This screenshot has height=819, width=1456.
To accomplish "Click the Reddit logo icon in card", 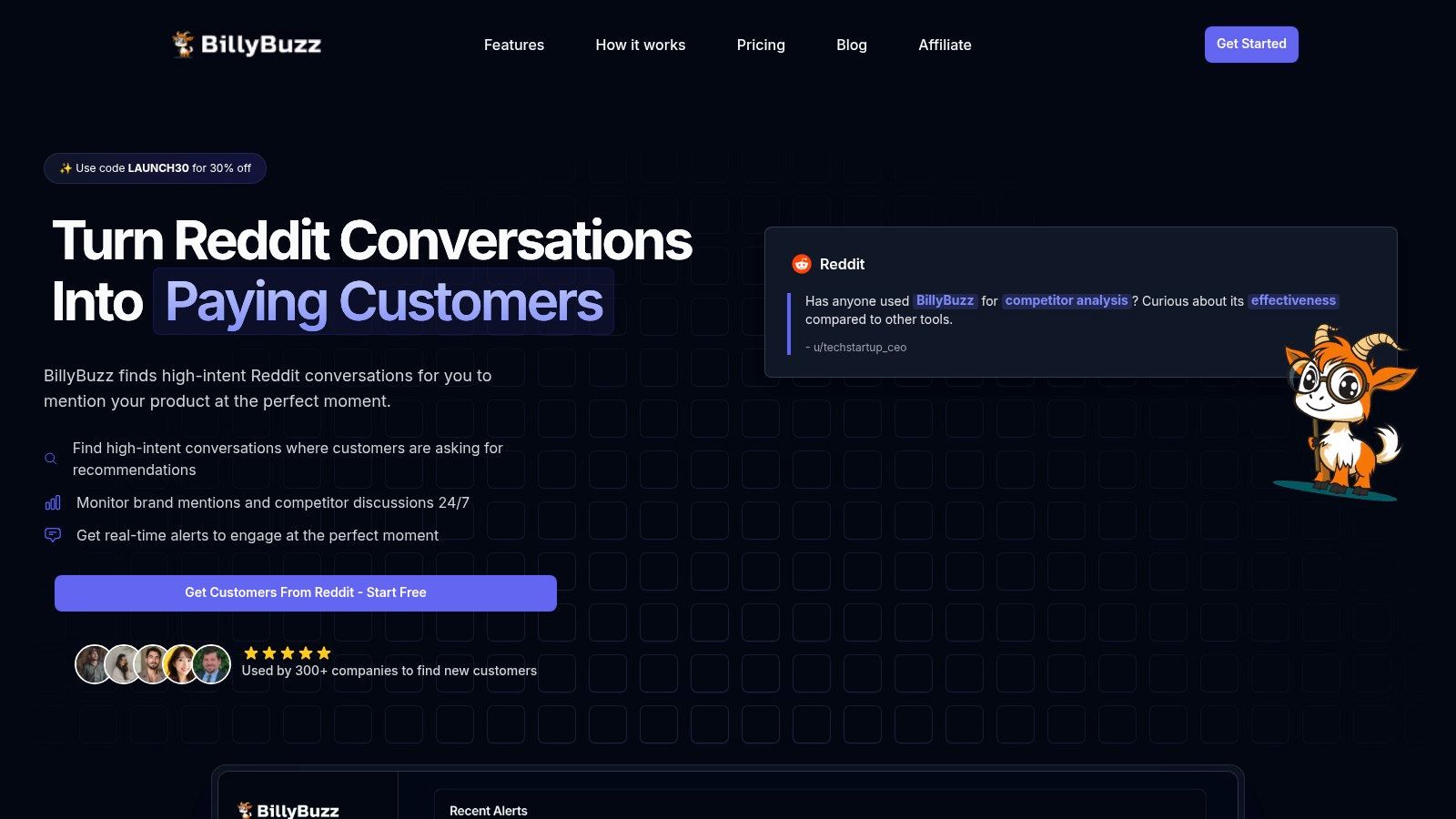I will pos(801,264).
